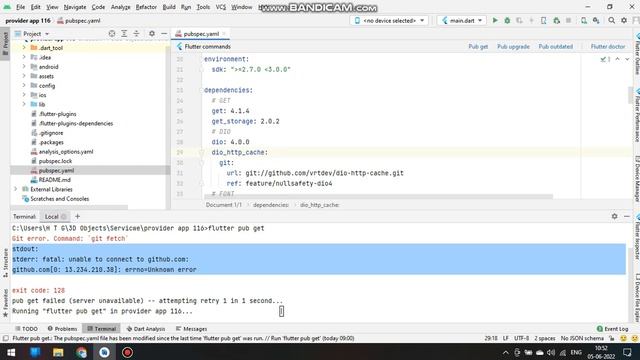Screen dimensions: 640x360
Task: Open the Event Log button
Action: point(612,329)
